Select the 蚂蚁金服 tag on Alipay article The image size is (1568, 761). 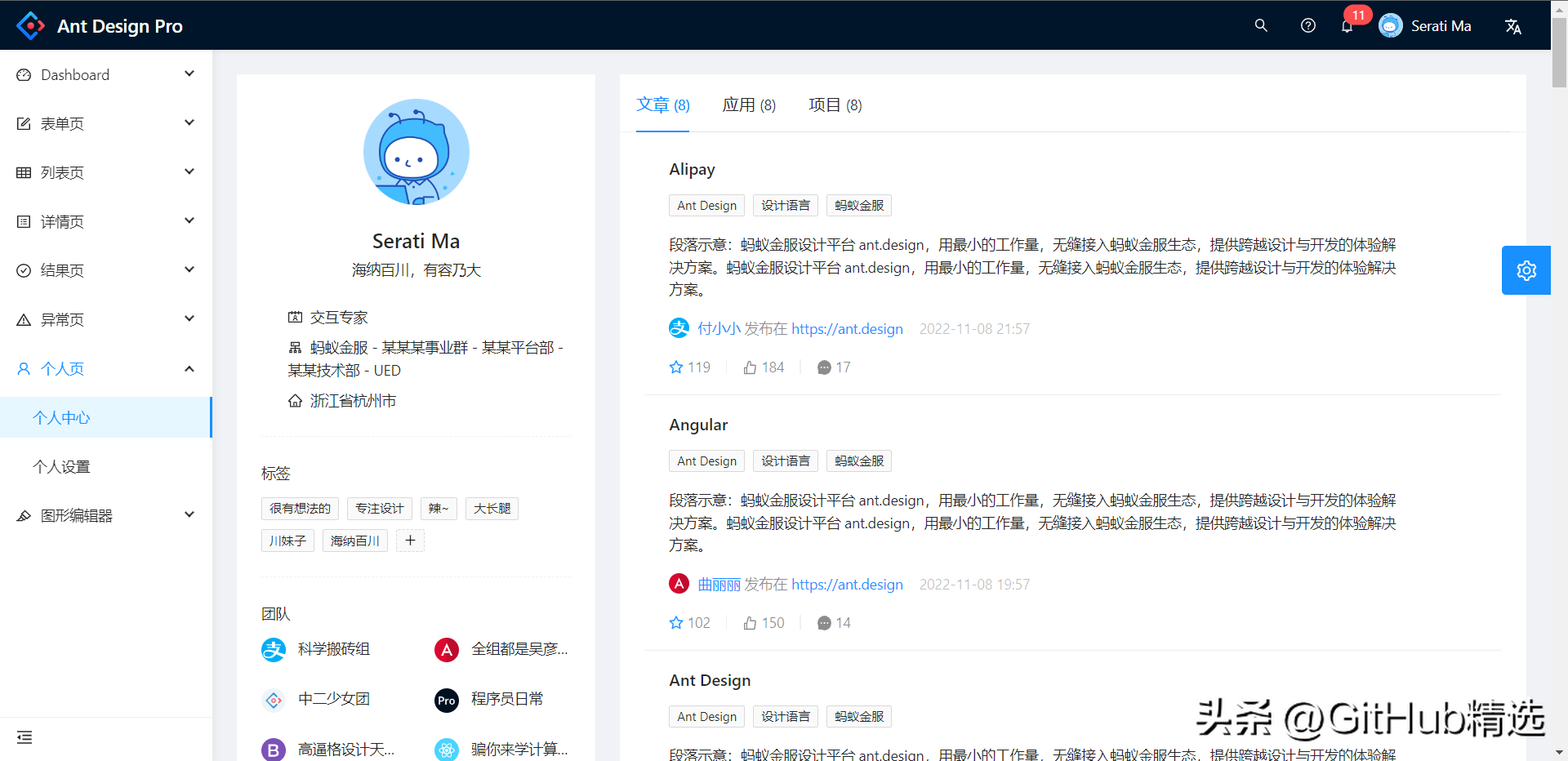(858, 205)
